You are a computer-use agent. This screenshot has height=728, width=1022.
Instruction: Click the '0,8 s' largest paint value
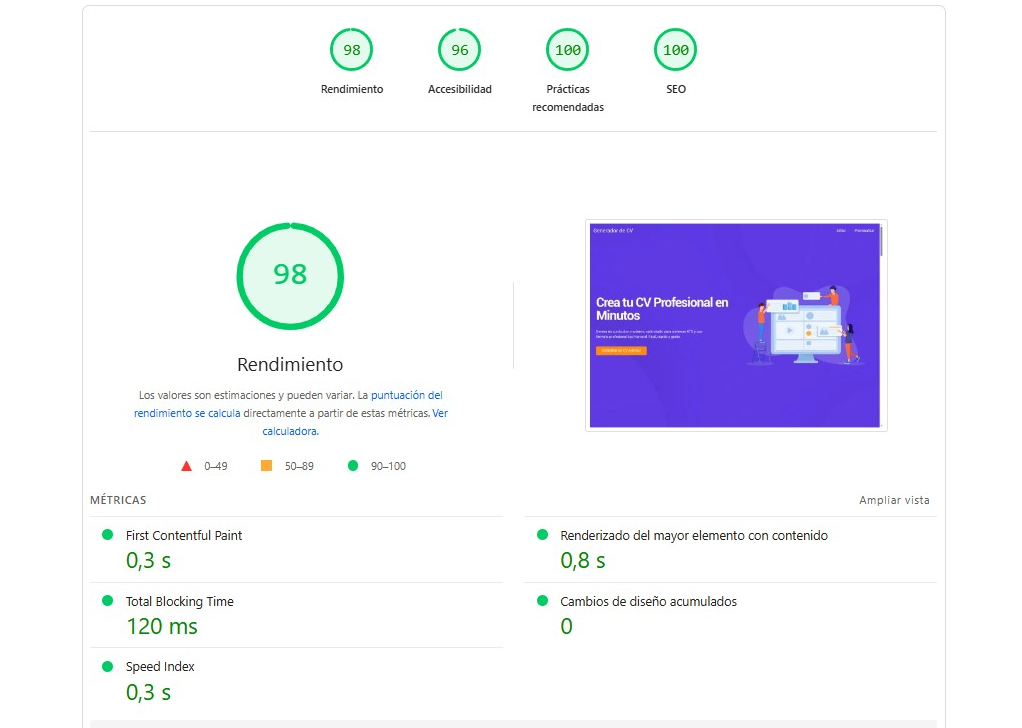pos(583,561)
